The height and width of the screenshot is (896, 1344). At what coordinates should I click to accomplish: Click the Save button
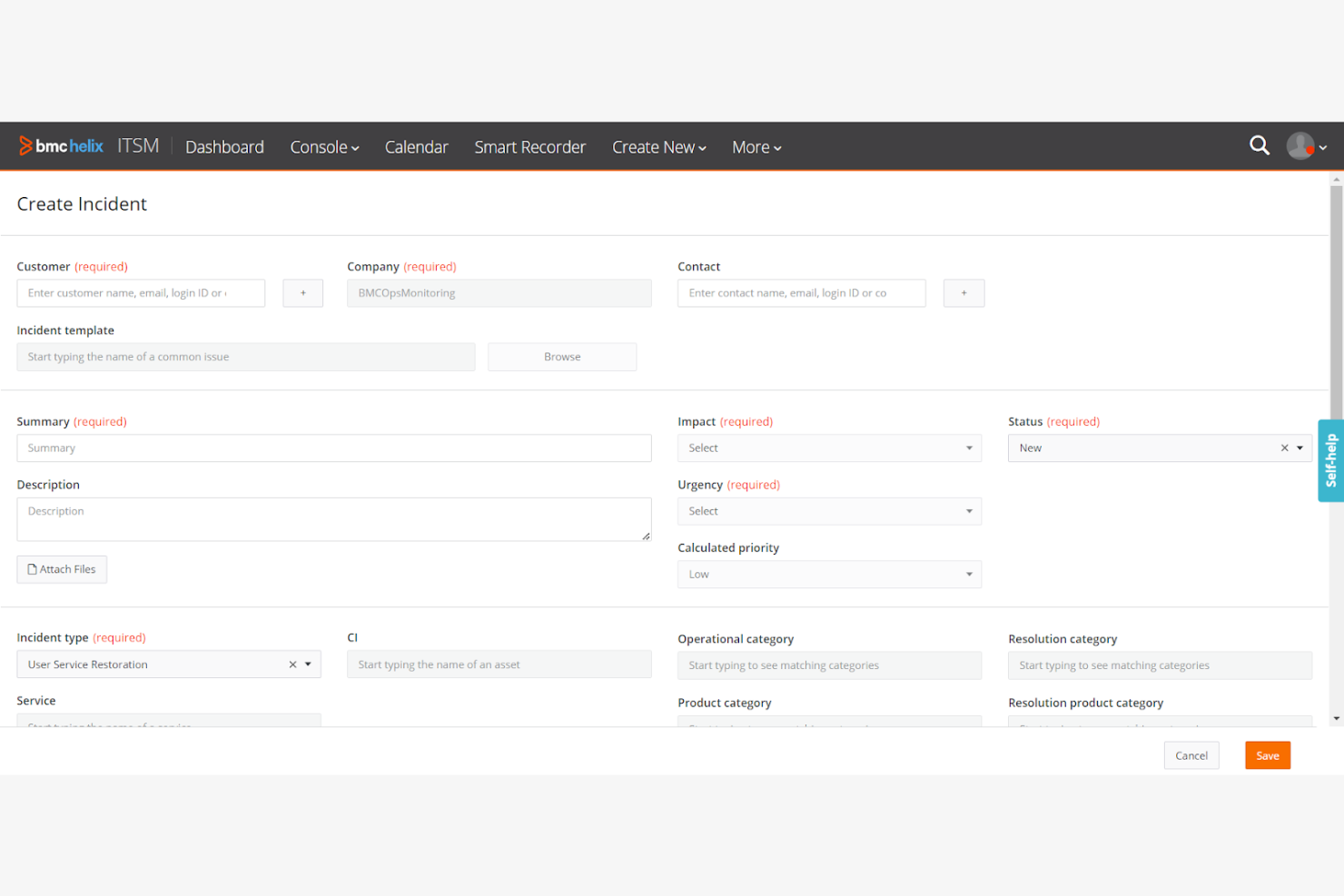point(1267,754)
